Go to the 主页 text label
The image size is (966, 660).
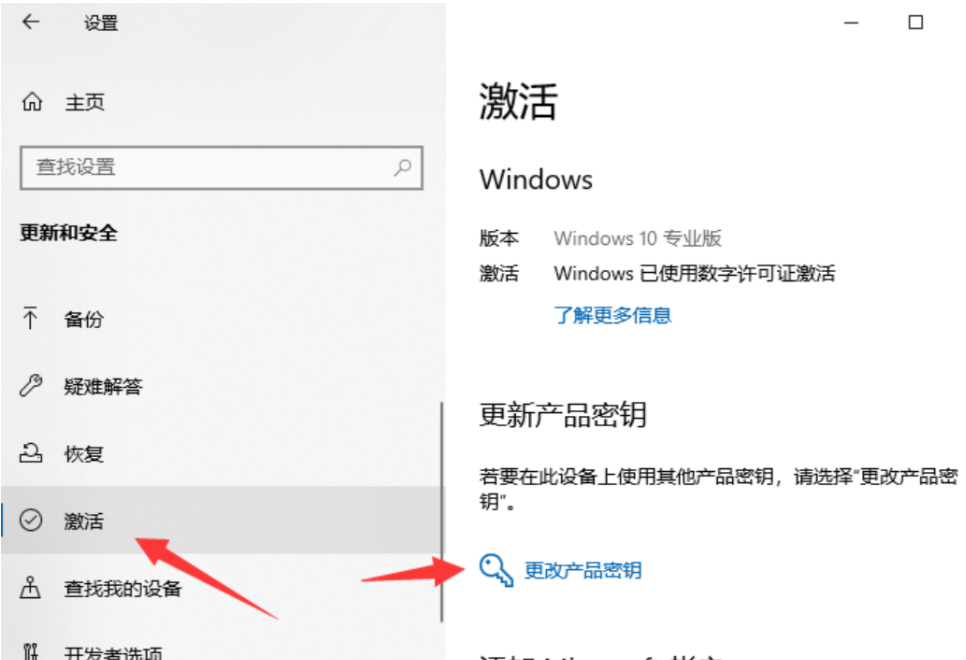(x=85, y=102)
